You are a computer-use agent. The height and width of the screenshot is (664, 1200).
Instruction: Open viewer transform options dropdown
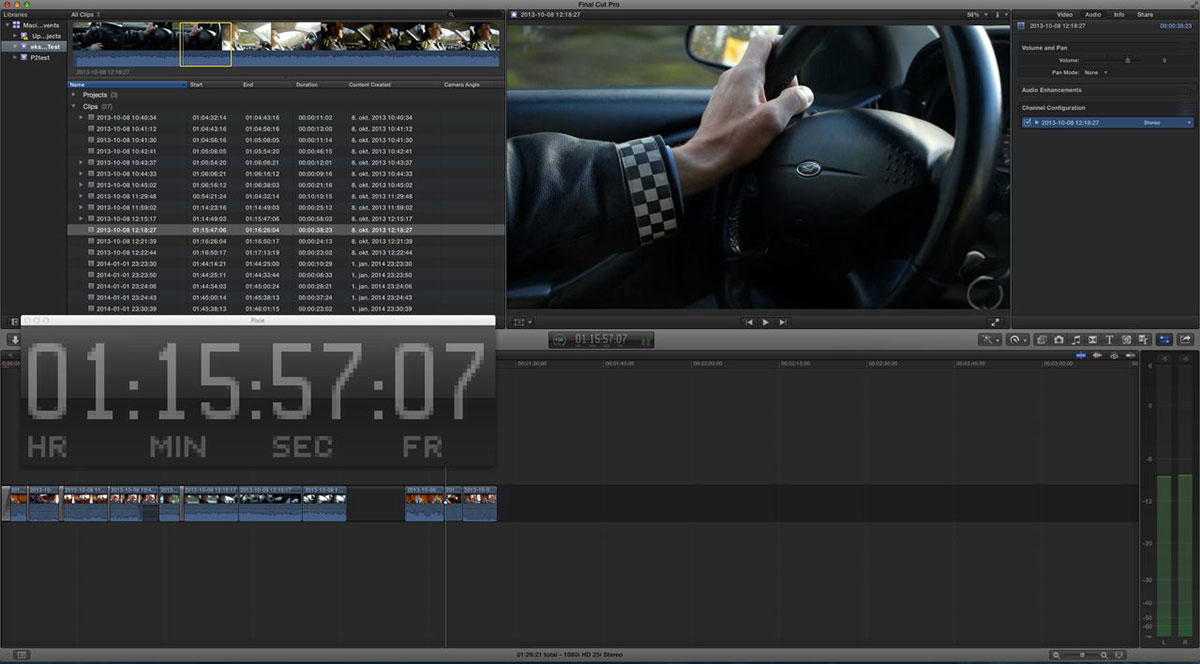(x=522, y=322)
